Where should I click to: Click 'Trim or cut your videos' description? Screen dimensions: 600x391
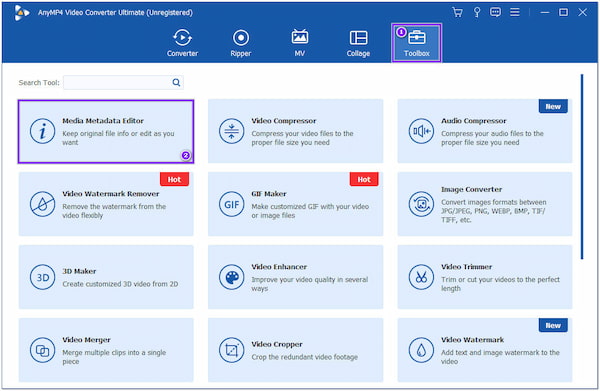pyautogui.click(x=500, y=284)
